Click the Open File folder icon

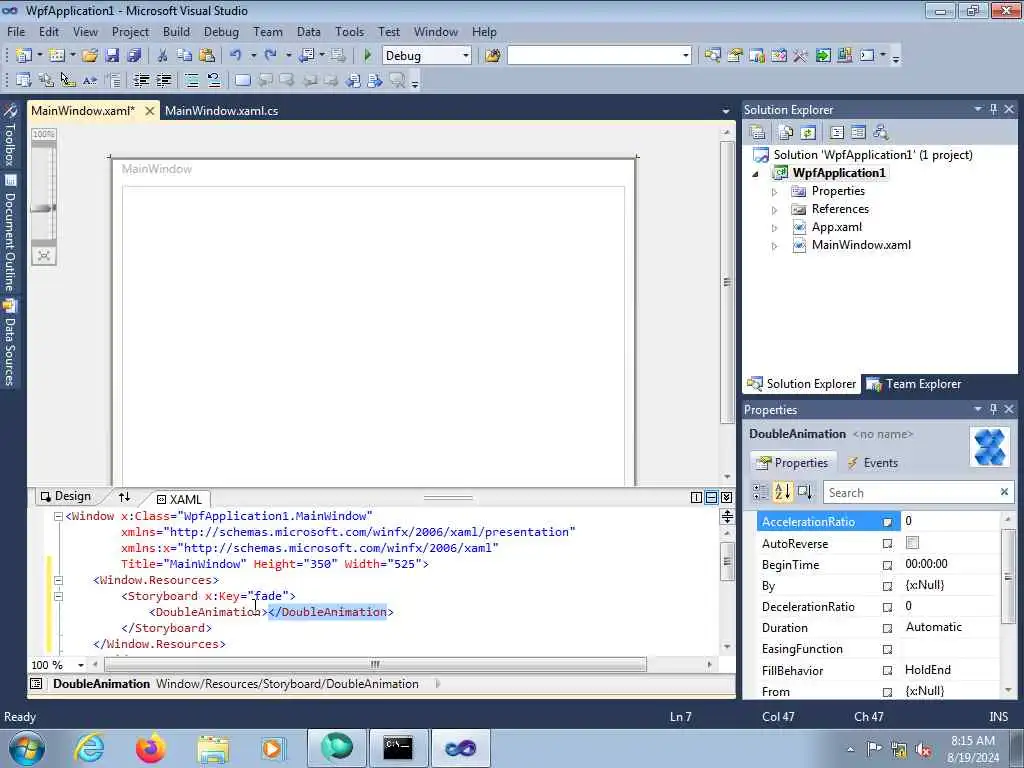pyautogui.click(x=90, y=56)
